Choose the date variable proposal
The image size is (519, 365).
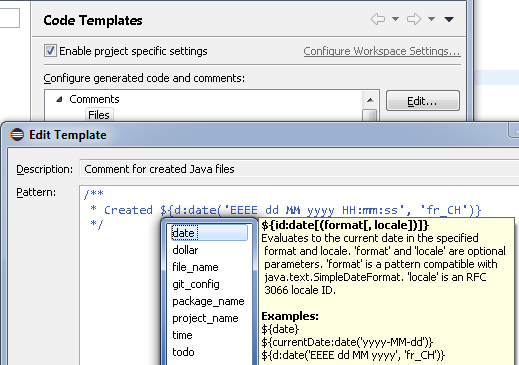209,233
